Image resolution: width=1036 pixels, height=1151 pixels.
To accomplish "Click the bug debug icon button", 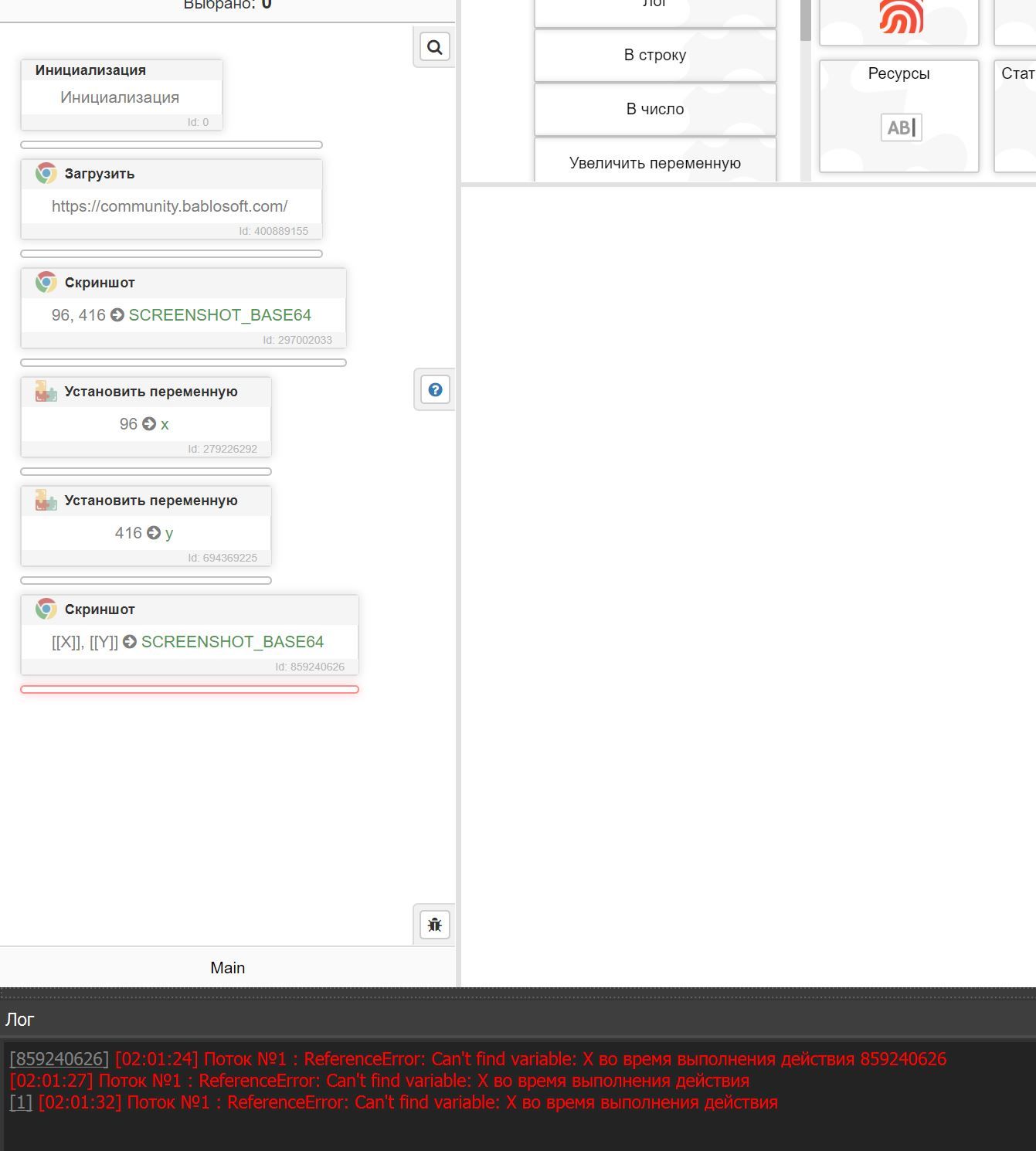I will pos(435,925).
